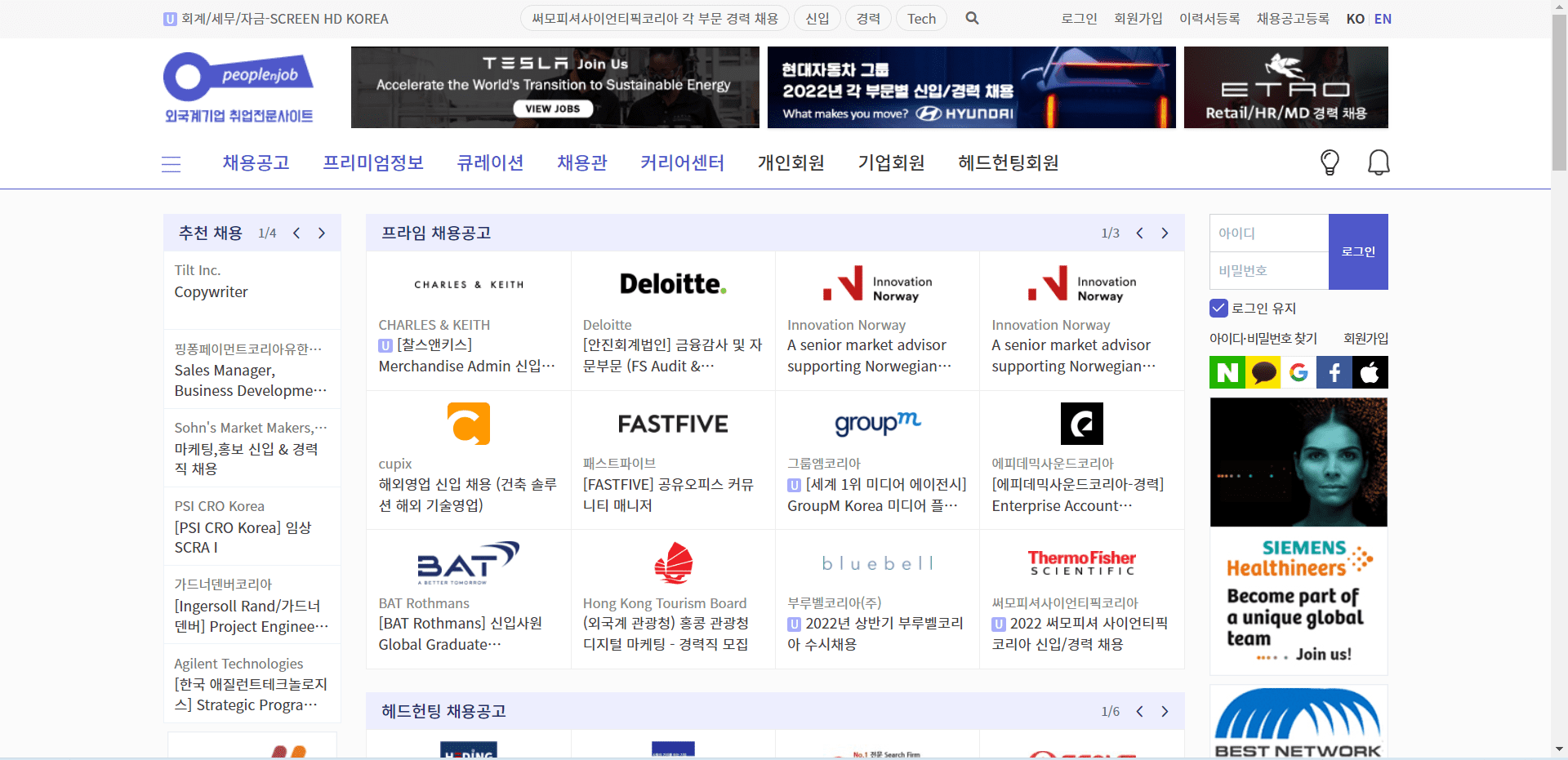The height and width of the screenshot is (760, 1568).
Task: Toggle the 로그인 유지 checkbox
Action: [x=1218, y=308]
